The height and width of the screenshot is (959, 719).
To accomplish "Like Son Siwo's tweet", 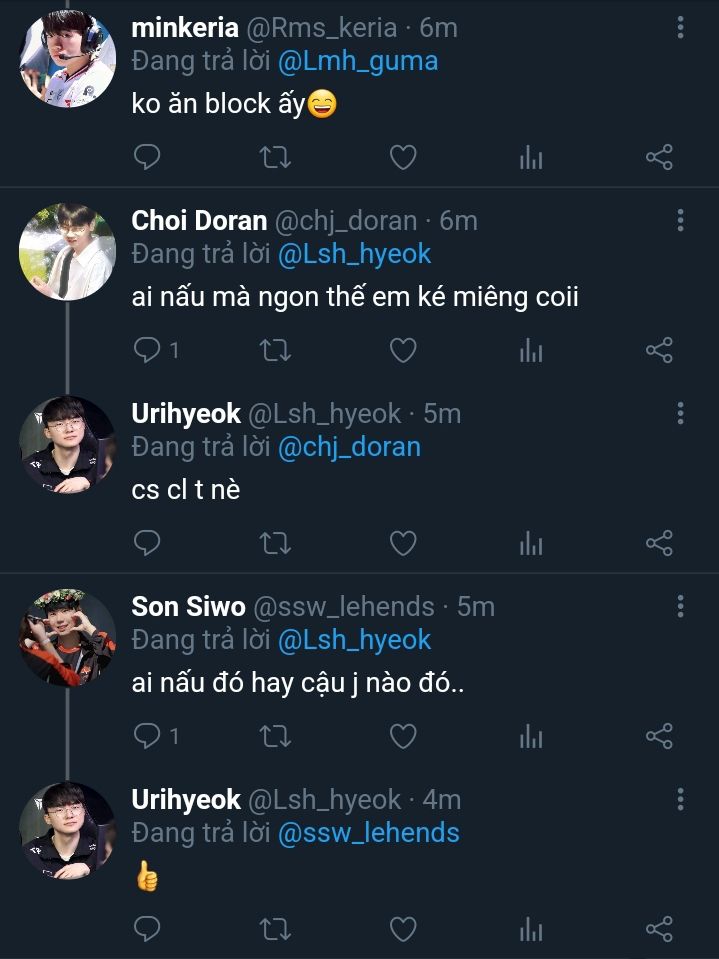I will 402,737.
